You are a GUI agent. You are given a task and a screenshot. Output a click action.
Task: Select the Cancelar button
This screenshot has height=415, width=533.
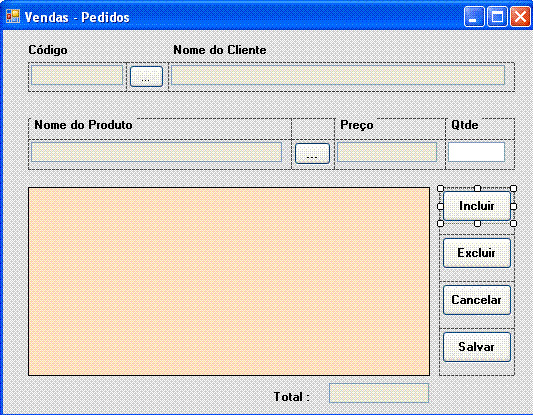point(477,300)
